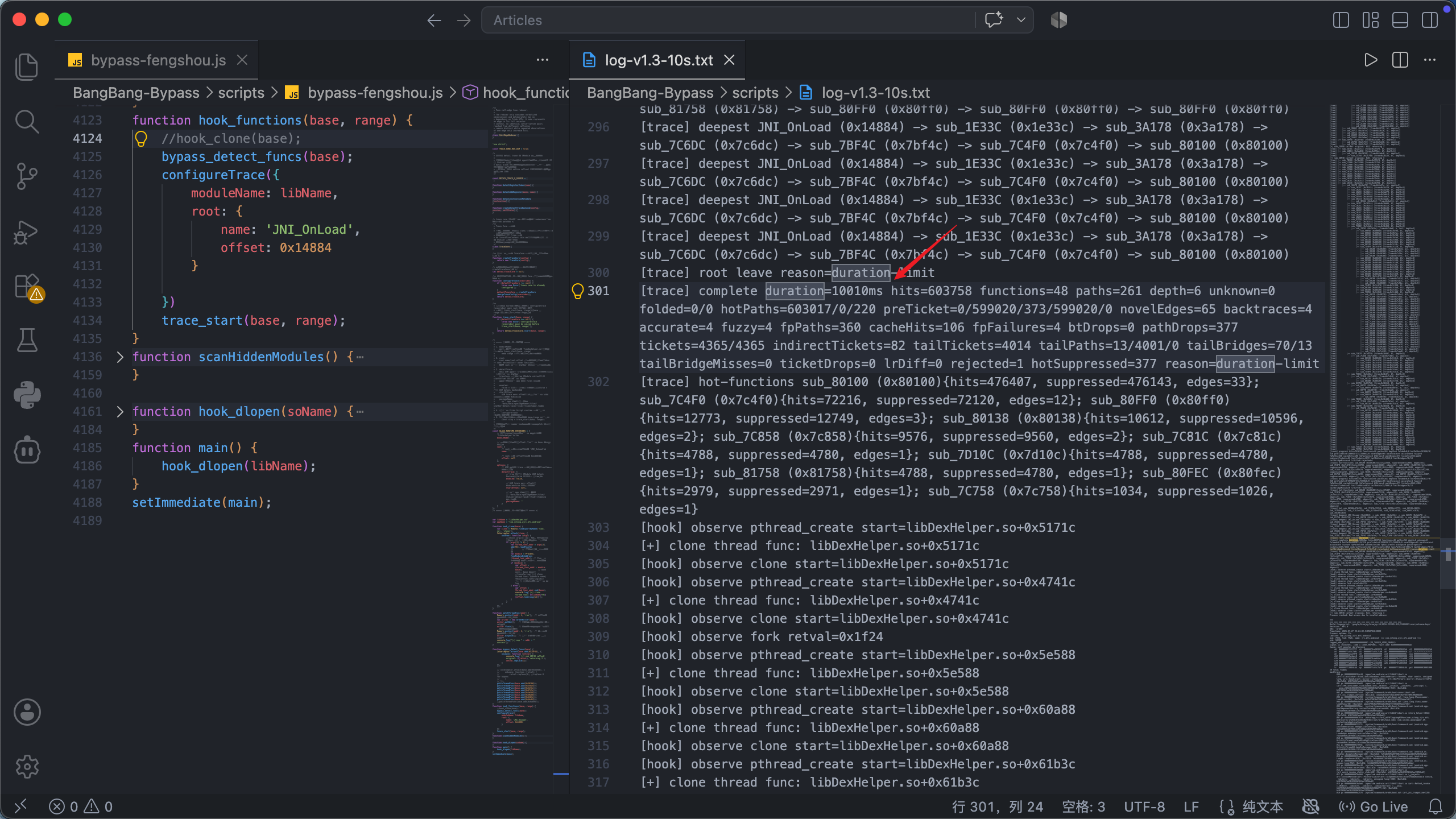Screen dimensions: 1456x819
Task: Open the Testing flask icon
Action: [27, 340]
